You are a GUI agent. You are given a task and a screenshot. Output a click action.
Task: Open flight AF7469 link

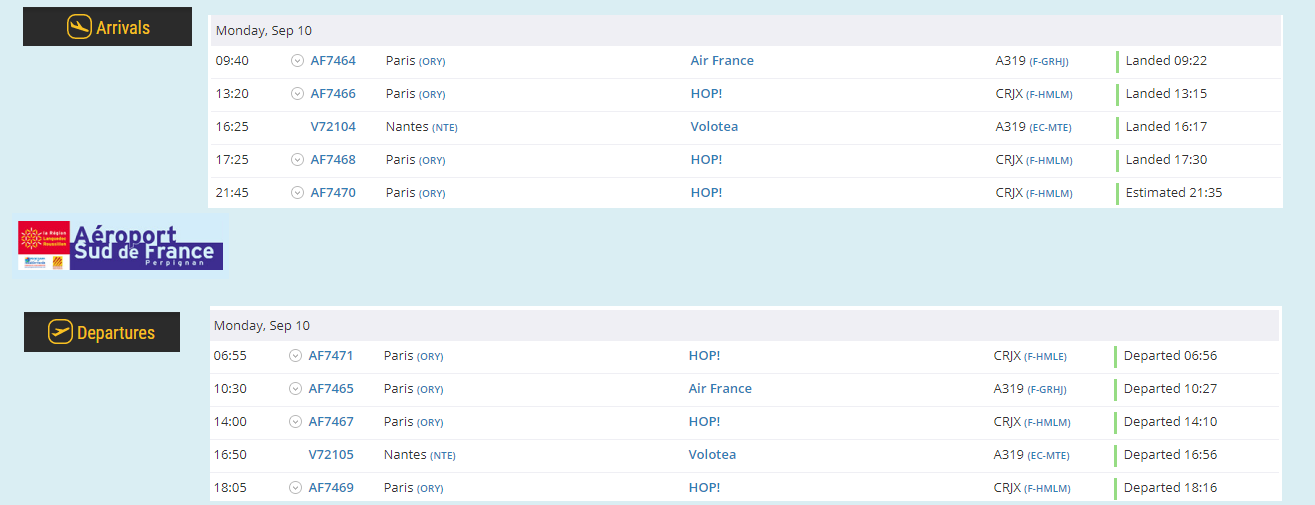point(331,488)
